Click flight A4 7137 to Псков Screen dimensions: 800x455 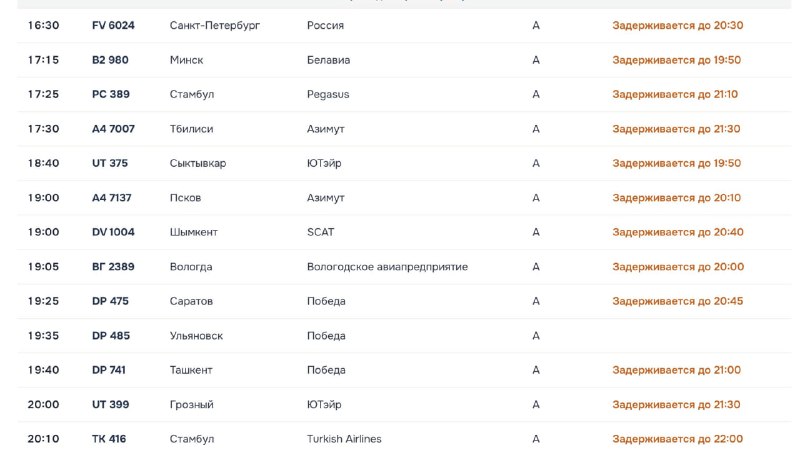point(404,198)
